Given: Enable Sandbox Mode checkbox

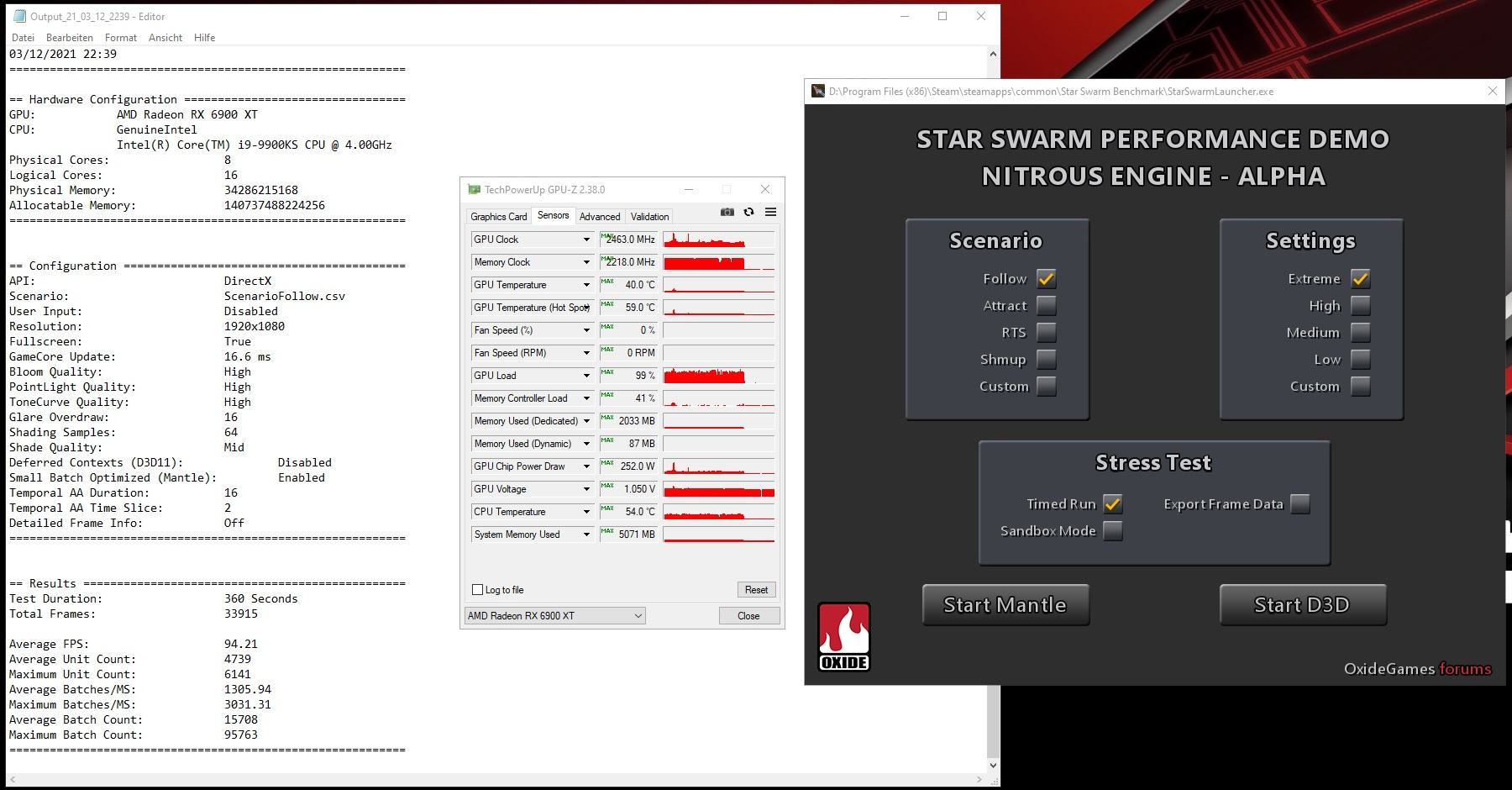Looking at the screenshot, I should point(1113,531).
